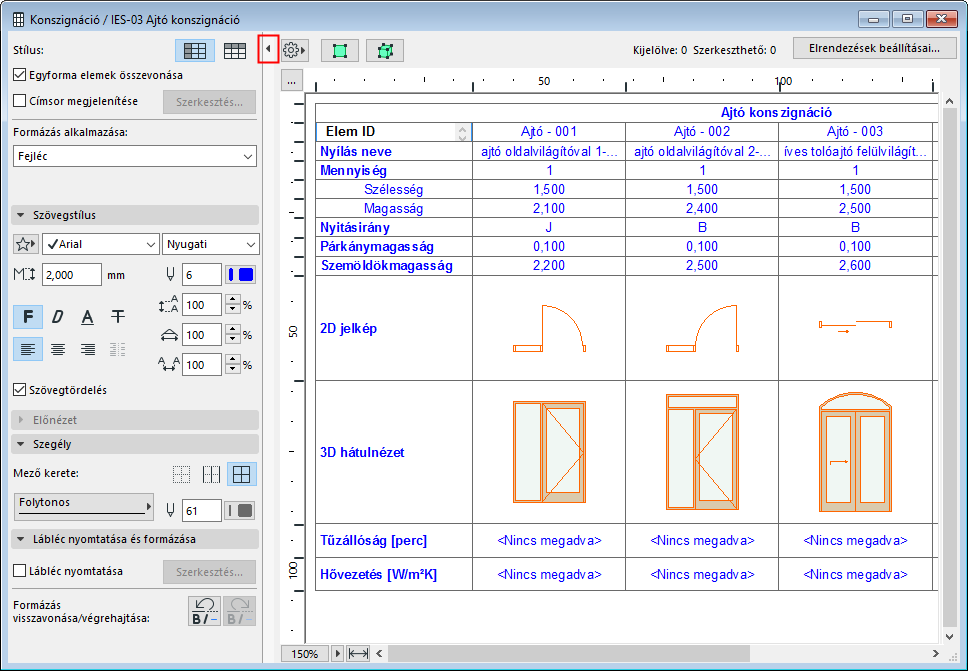The width and height of the screenshot is (968, 671).
Task: Toggle italic (D) text formatting
Action: pos(58,317)
